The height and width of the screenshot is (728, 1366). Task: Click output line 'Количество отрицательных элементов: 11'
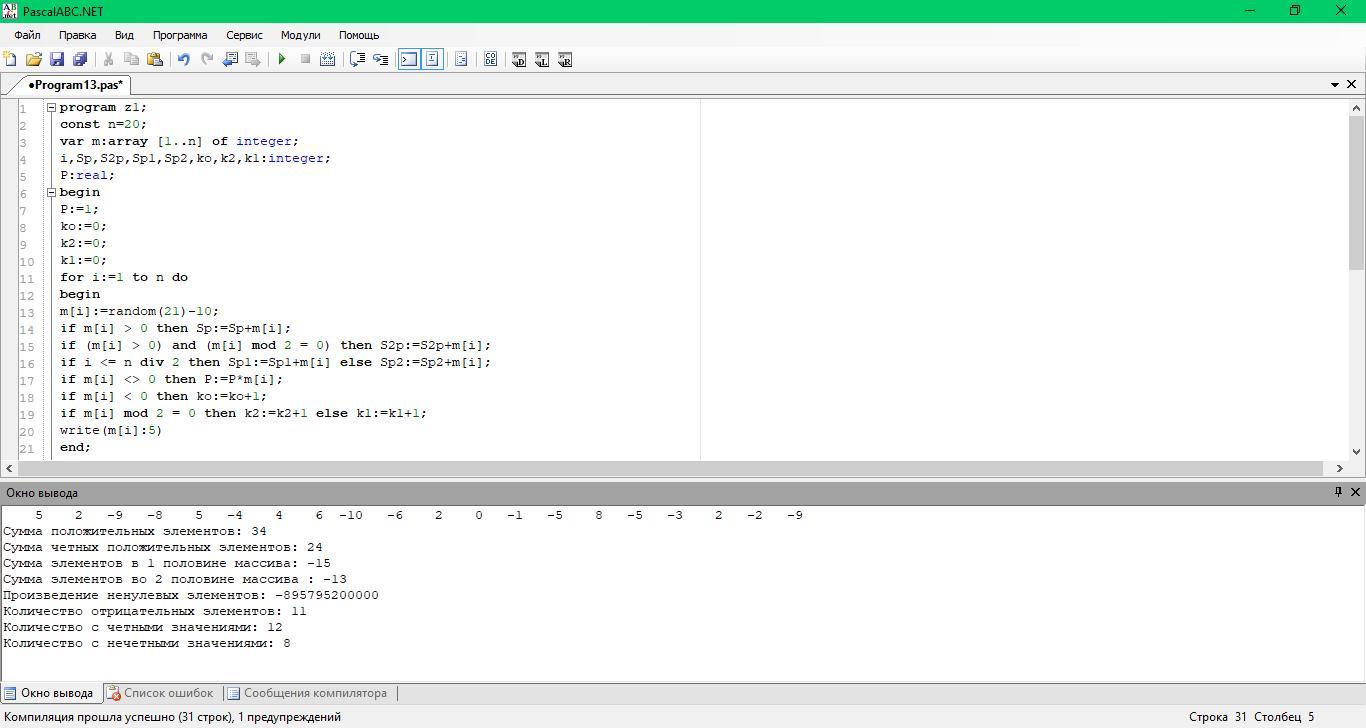(155, 611)
